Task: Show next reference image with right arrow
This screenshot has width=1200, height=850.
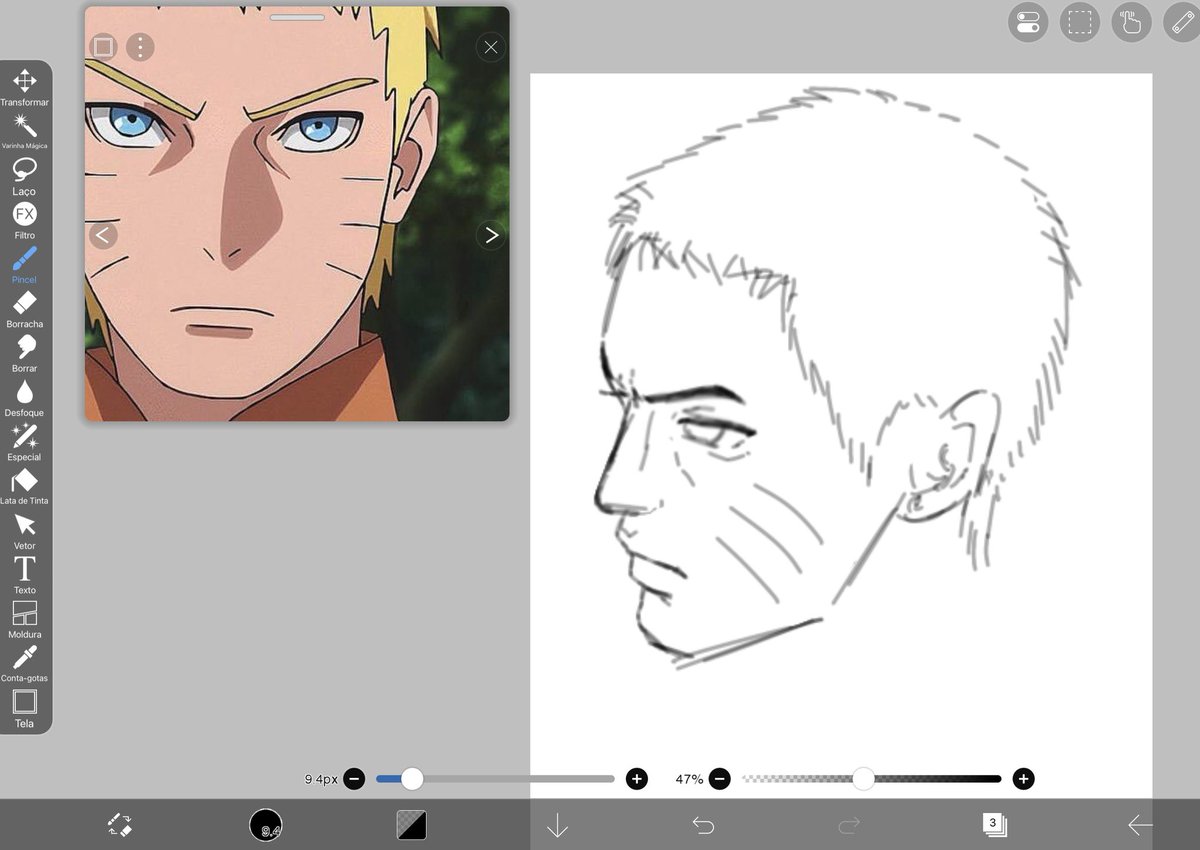Action: click(x=490, y=235)
